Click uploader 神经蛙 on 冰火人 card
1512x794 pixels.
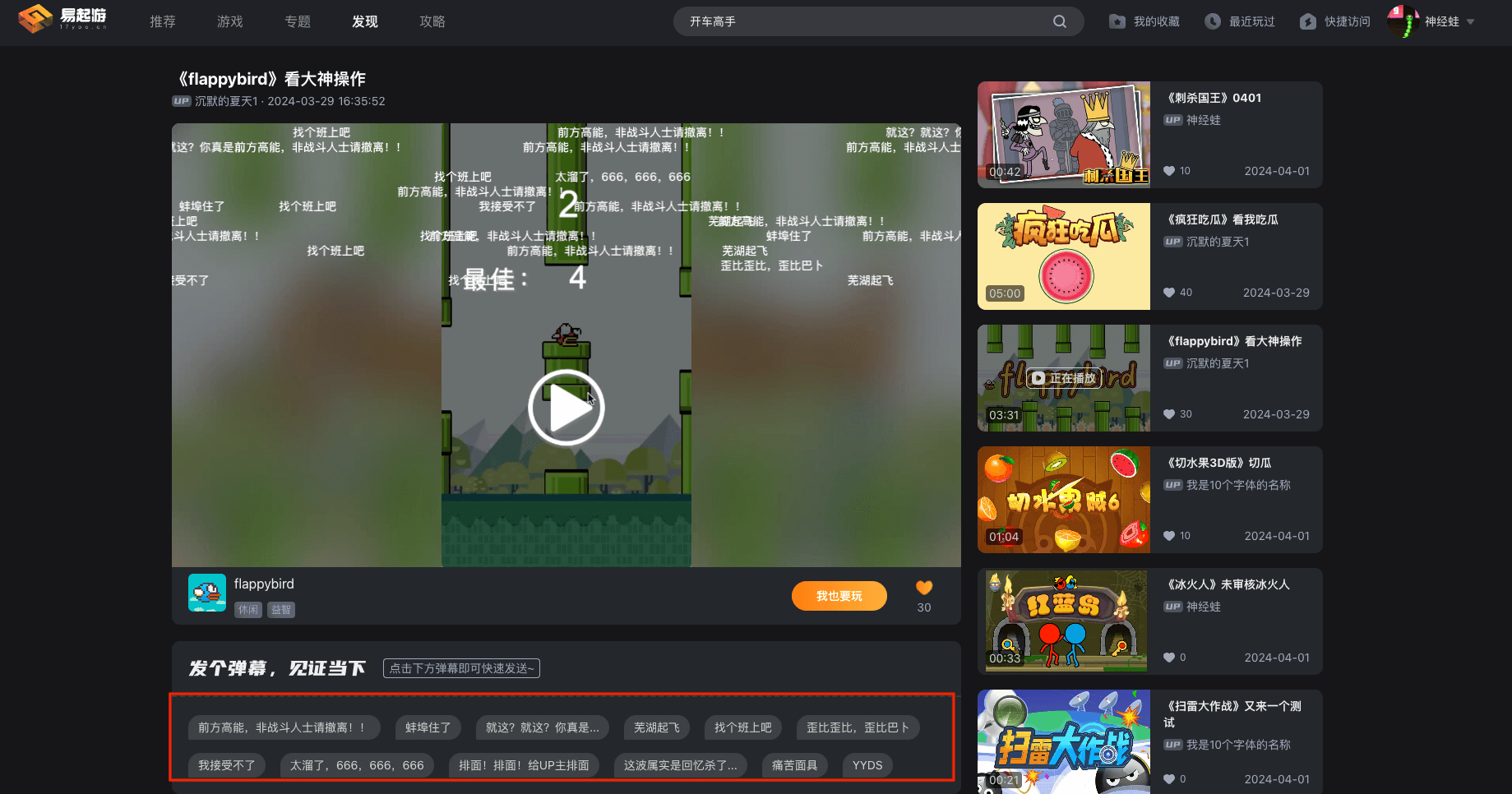click(x=1204, y=607)
